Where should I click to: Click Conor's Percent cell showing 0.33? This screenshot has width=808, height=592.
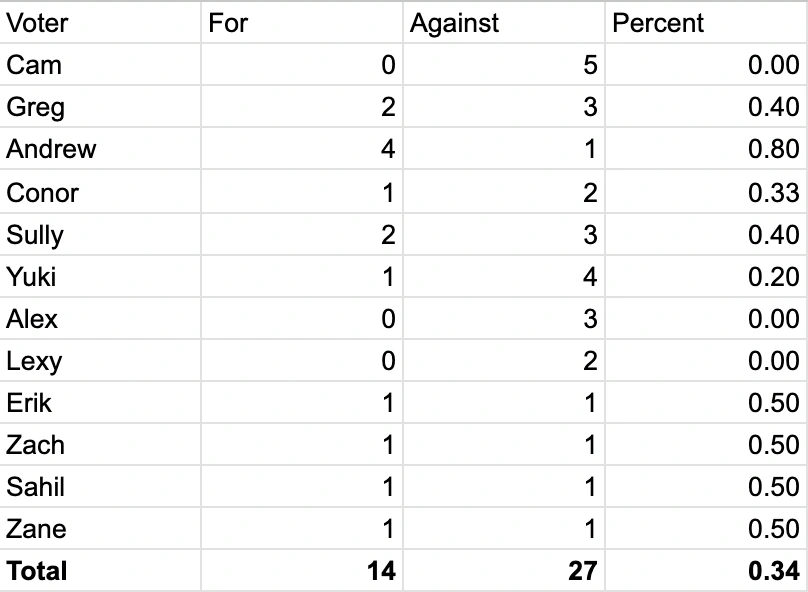point(705,192)
